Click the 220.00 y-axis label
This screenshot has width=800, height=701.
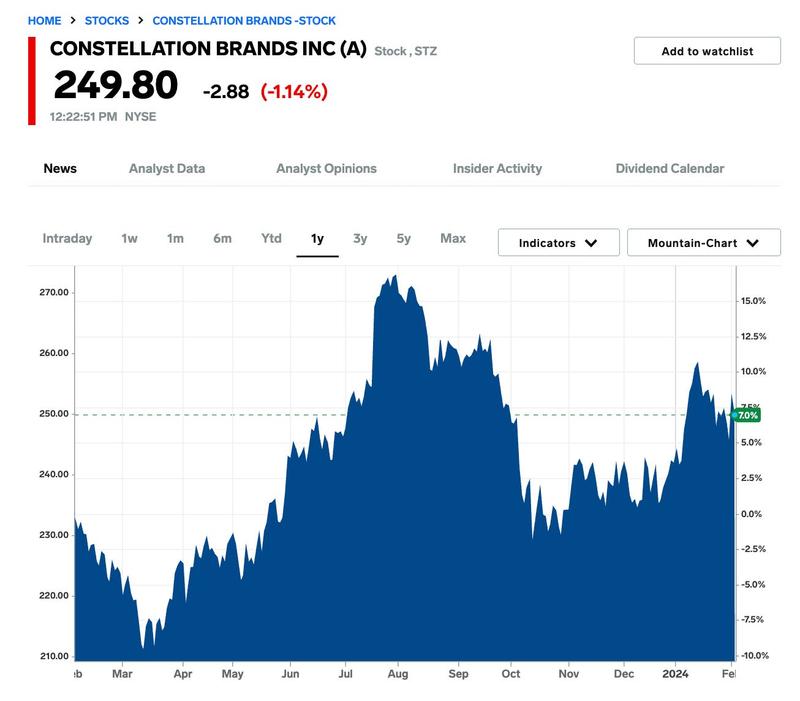point(54,596)
